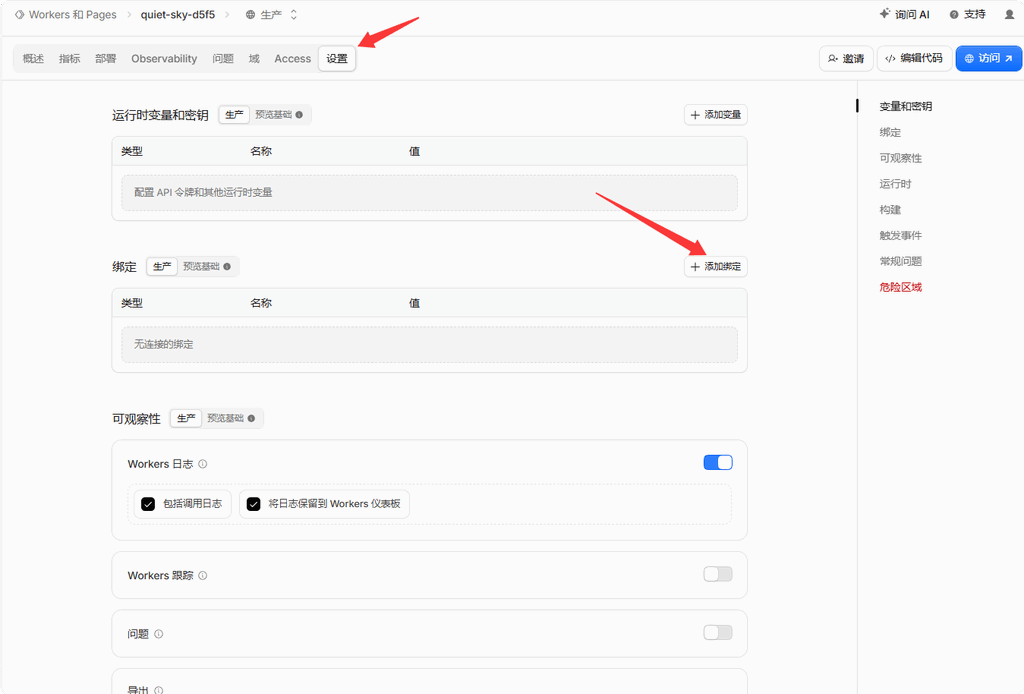Jump to 常规问题 in side navigation
The width and height of the screenshot is (1024, 694).
point(901,261)
